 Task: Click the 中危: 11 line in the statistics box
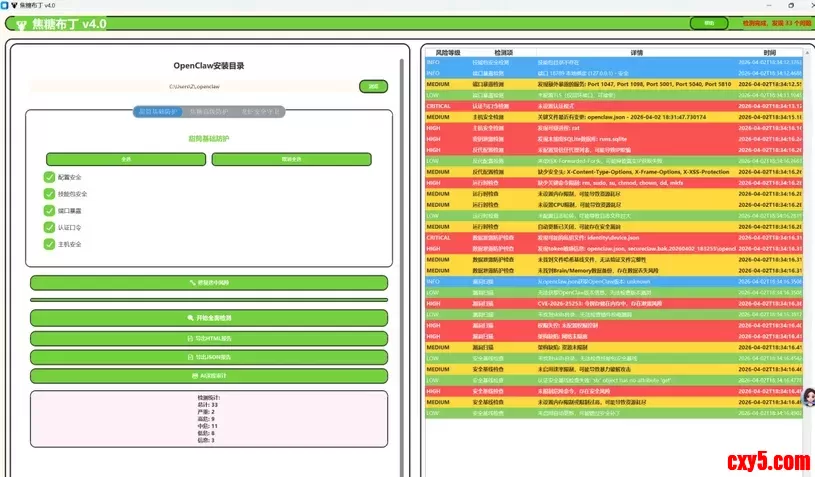click(208, 426)
